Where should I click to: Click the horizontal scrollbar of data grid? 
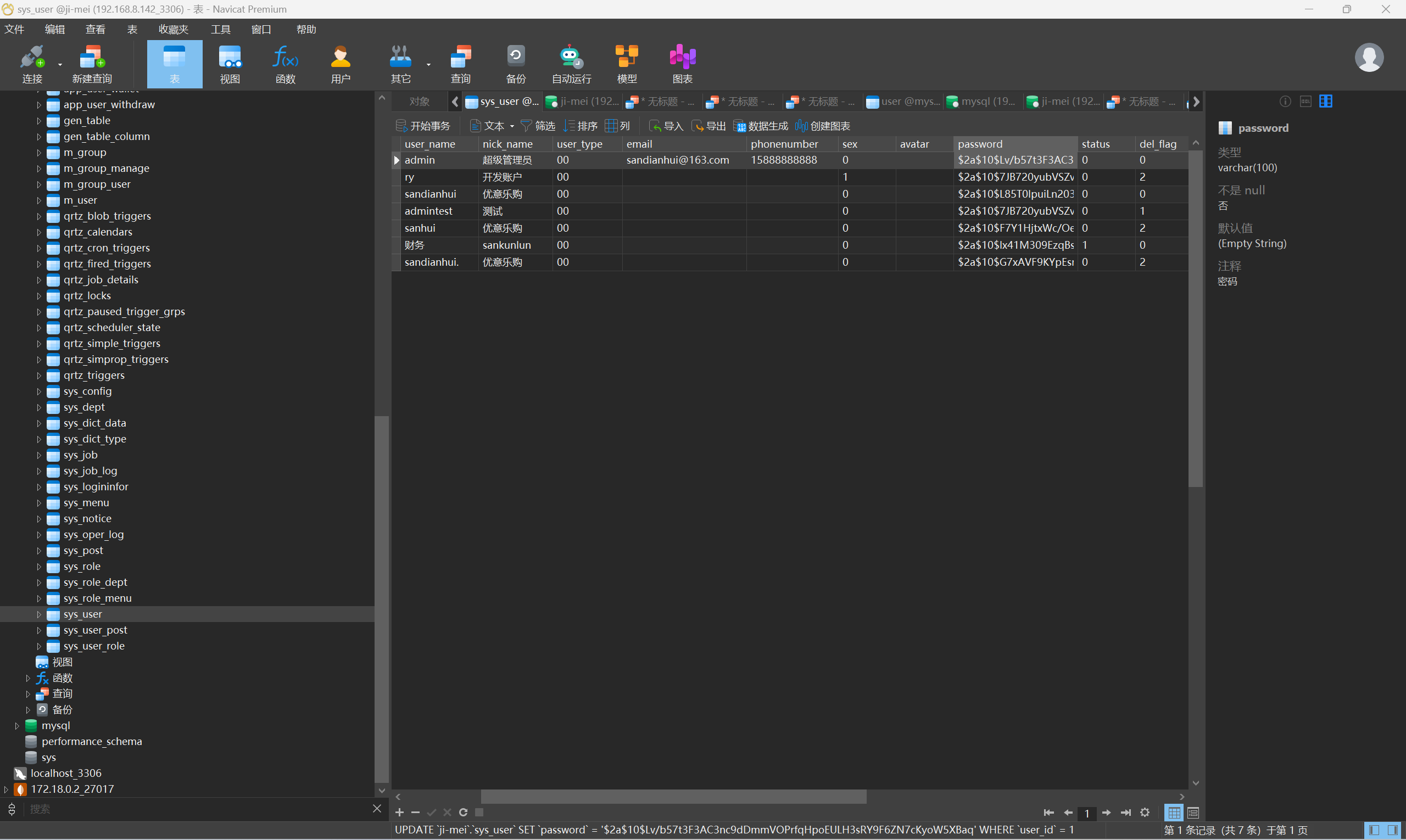click(673, 797)
